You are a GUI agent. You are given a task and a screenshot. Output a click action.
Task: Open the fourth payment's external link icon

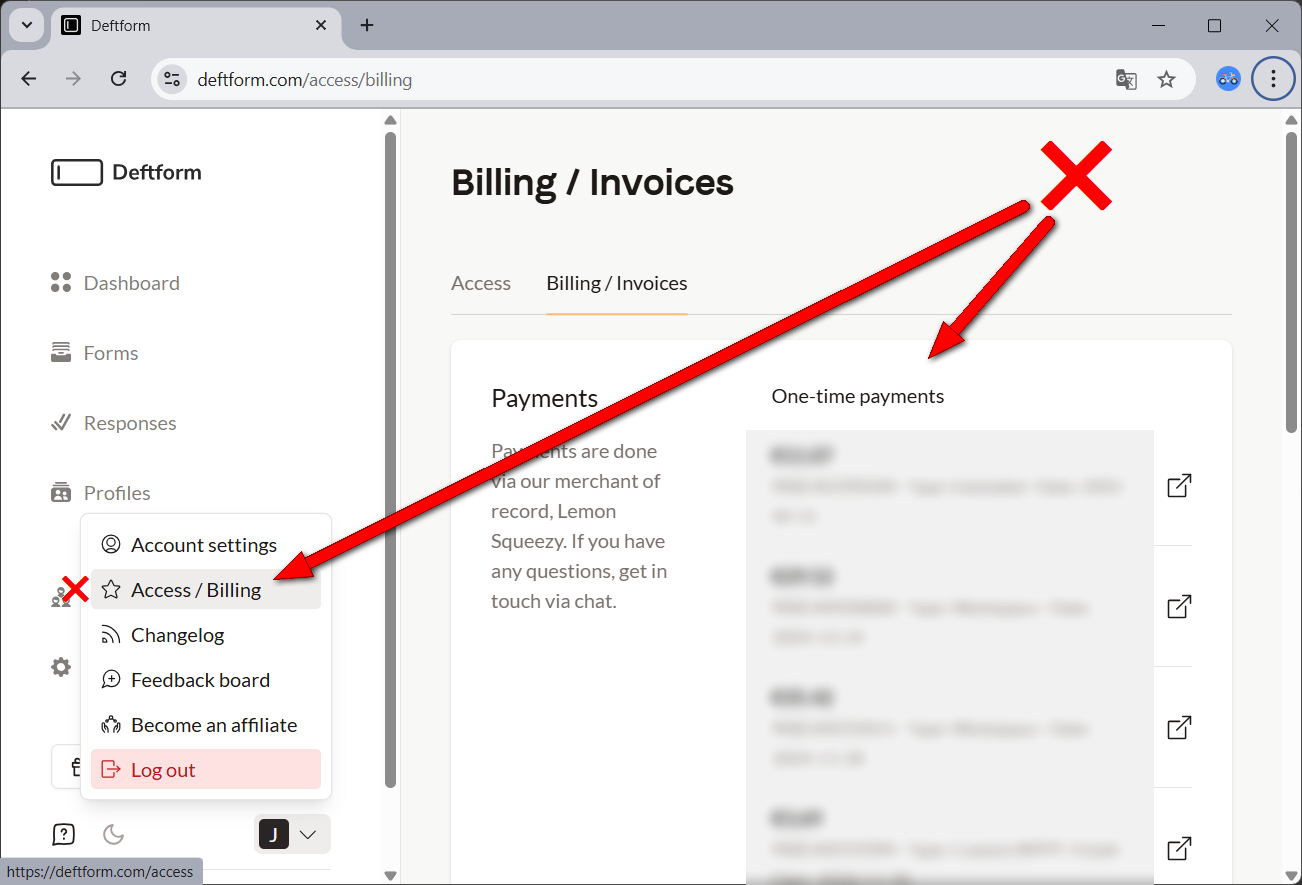(1180, 848)
